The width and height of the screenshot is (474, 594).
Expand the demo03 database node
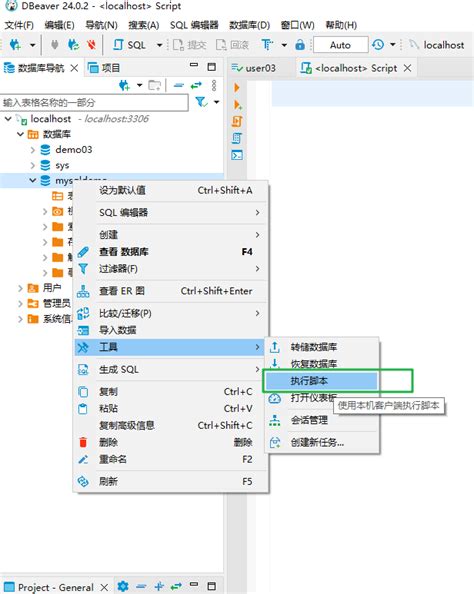33,150
